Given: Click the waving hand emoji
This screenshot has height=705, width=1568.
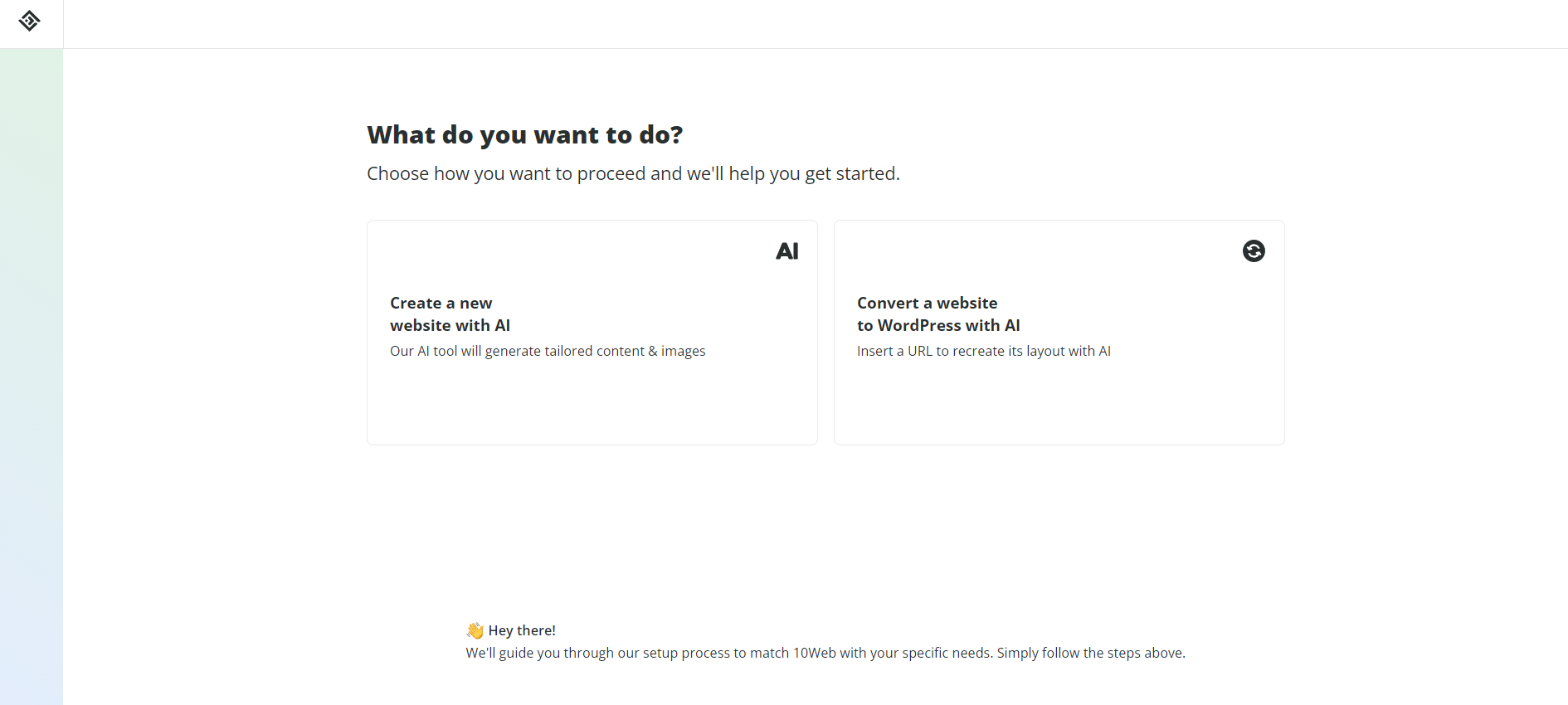Looking at the screenshot, I should point(475,631).
